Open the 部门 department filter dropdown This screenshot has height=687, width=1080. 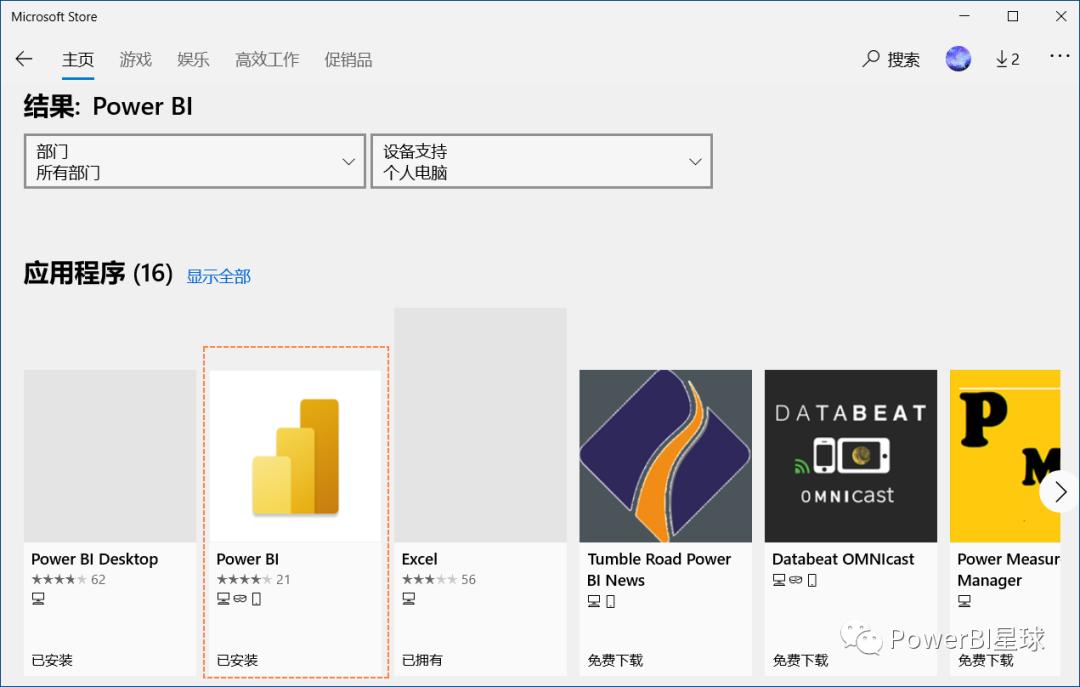point(194,161)
